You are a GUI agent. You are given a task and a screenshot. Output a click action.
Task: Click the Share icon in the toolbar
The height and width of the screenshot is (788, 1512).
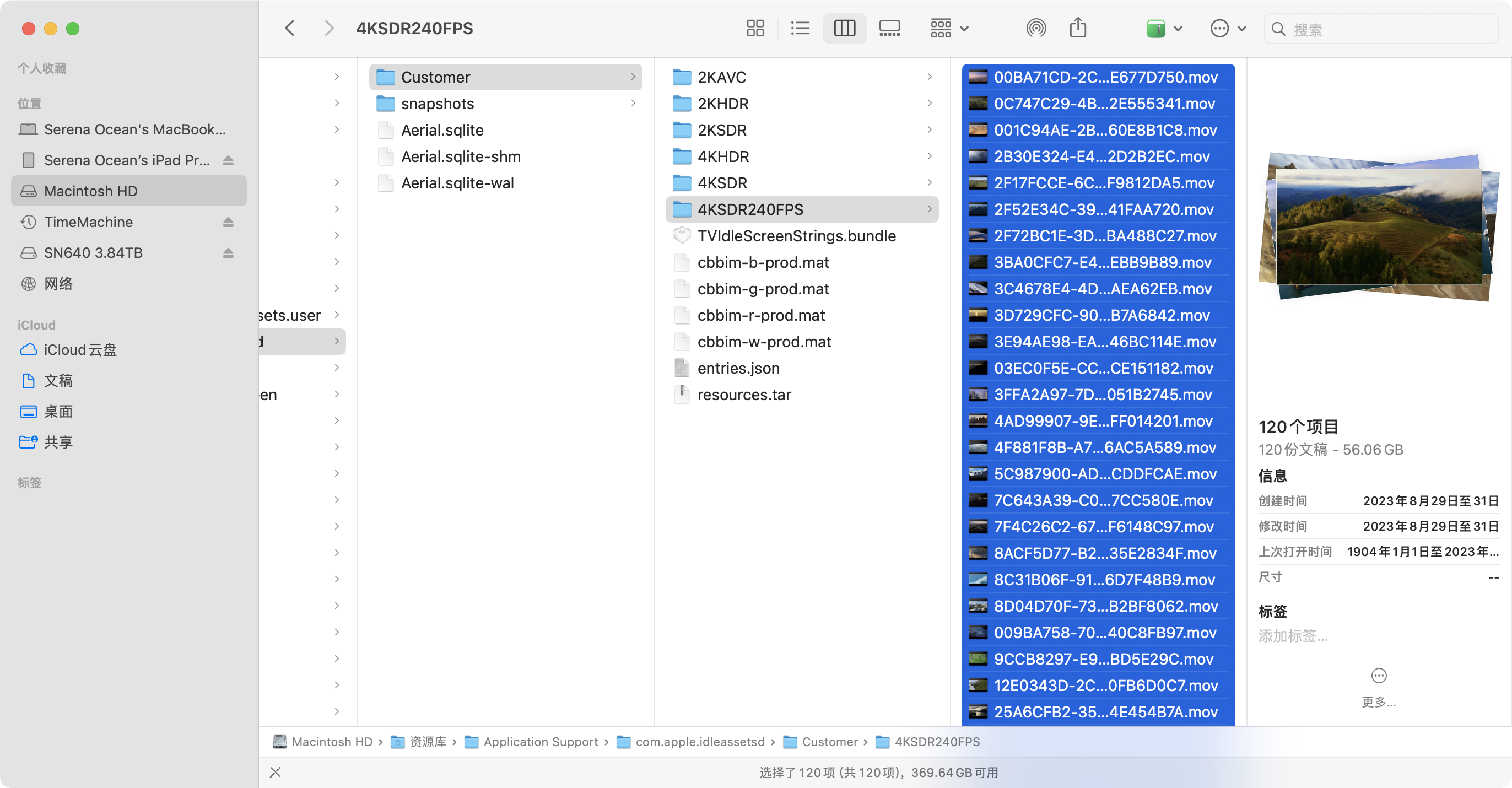[1078, 28]
